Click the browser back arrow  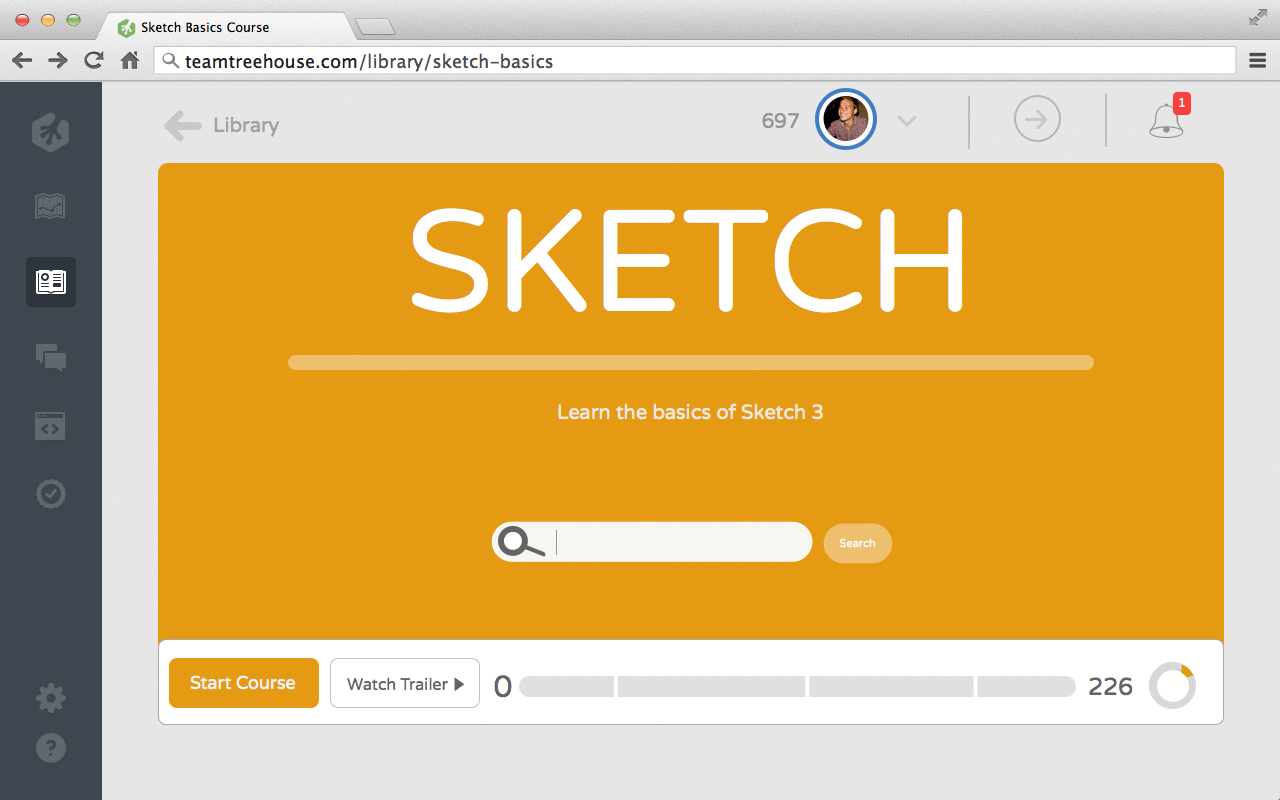22,61
